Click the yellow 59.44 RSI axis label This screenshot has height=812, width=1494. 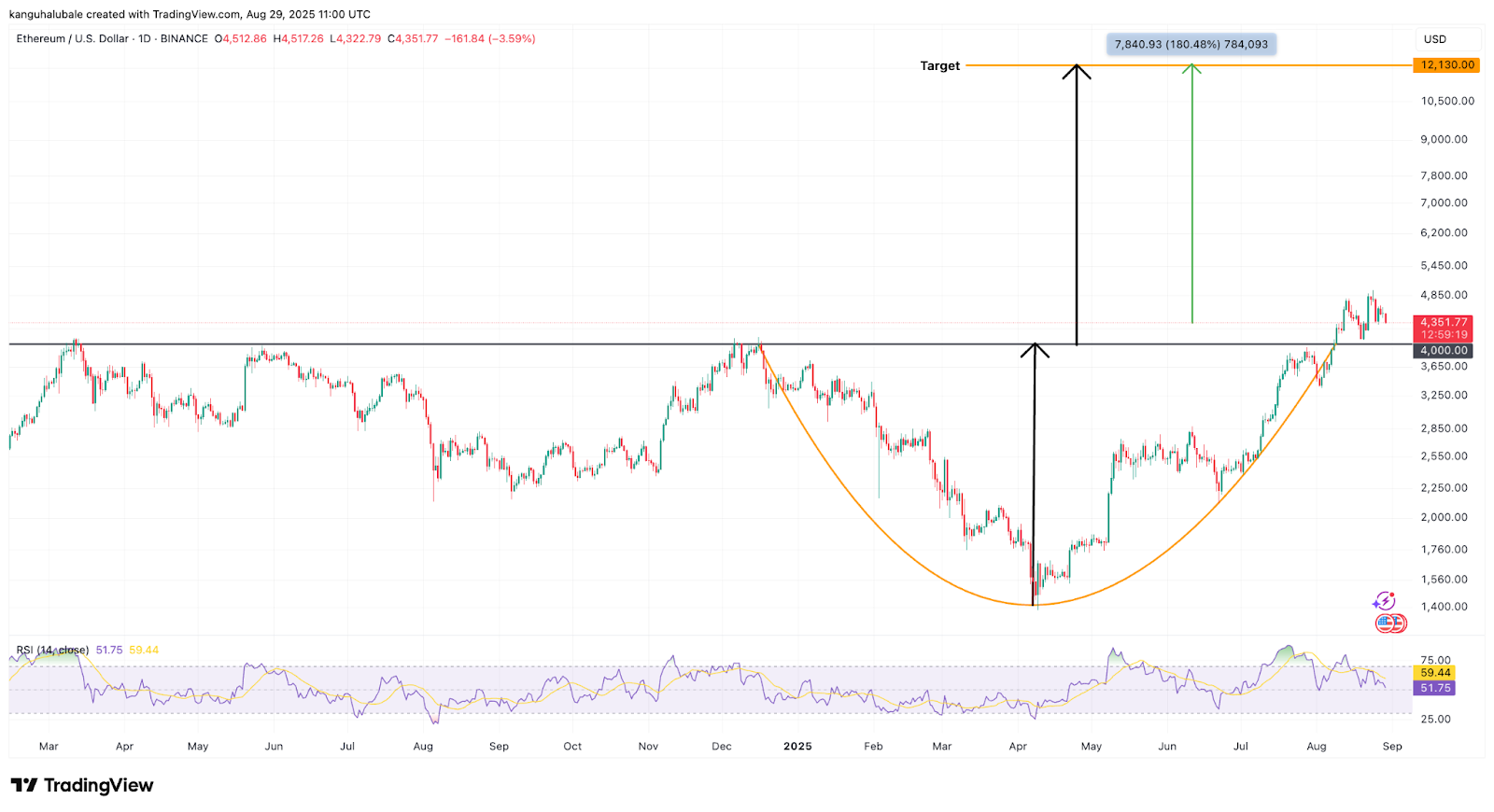(1435, 673)
